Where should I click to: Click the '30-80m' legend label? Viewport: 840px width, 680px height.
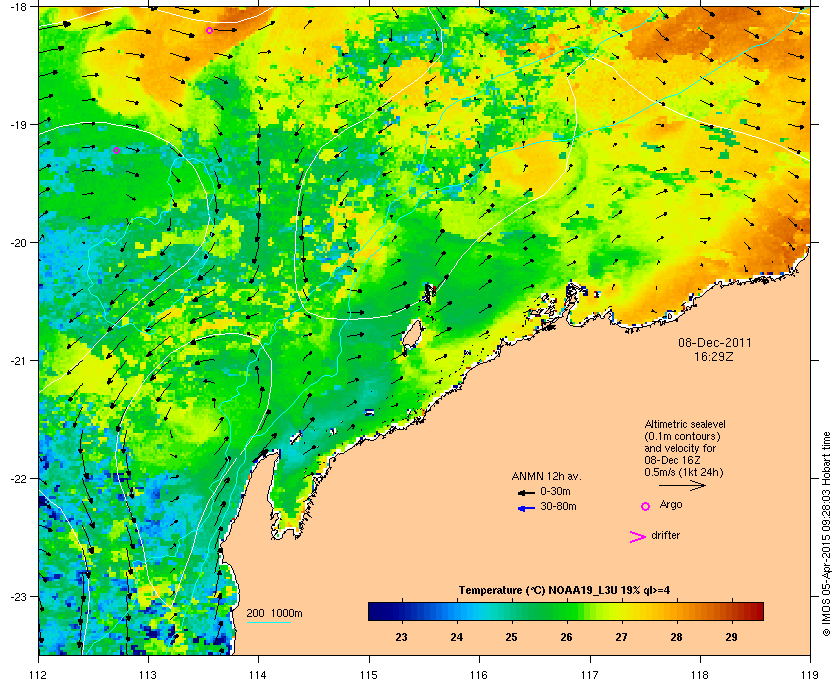tap(558, 506)
